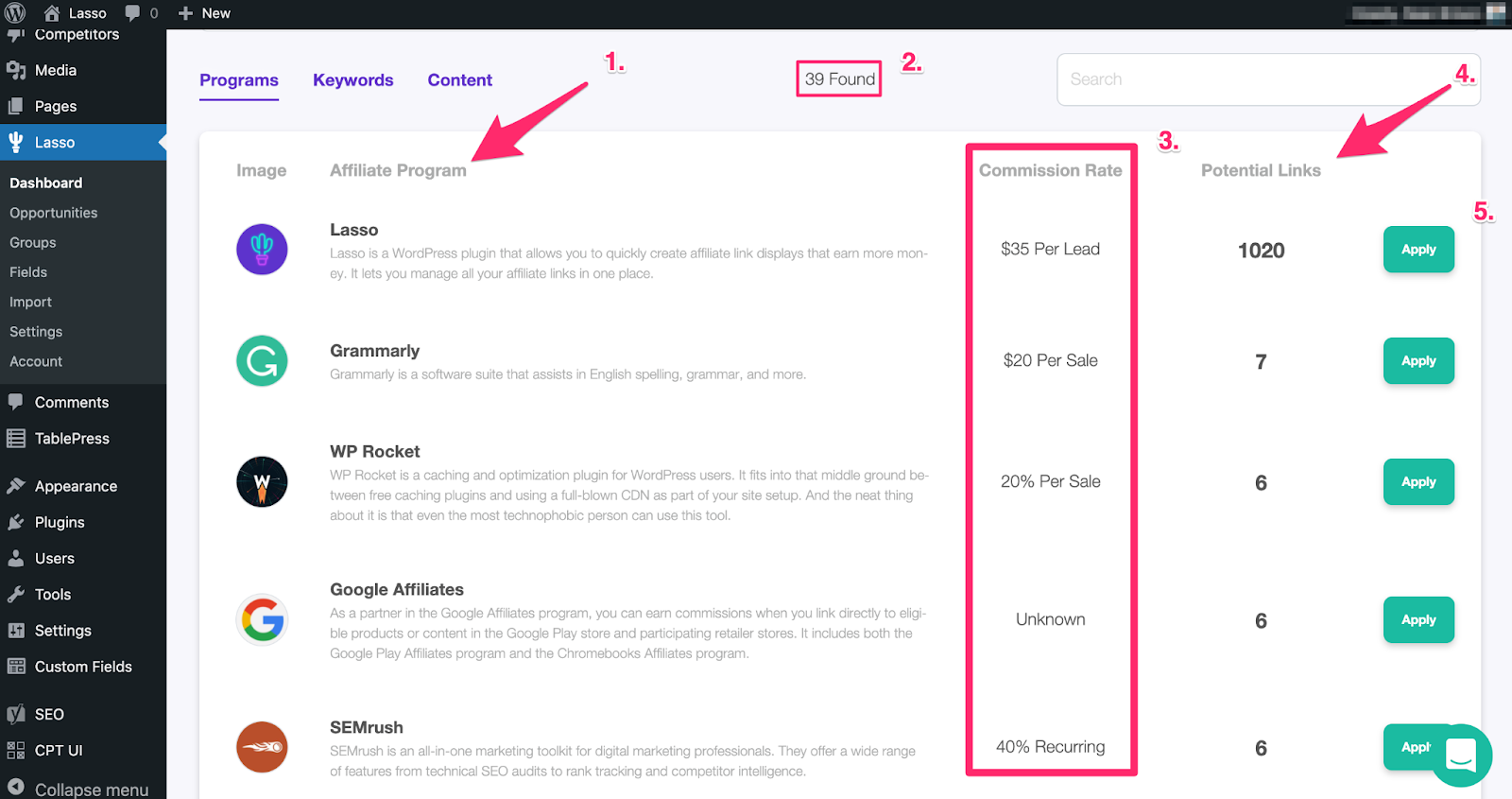Switch to the Keywords tab
Image resolution: width=1512 pixels, height=799 pixels.
353,80
